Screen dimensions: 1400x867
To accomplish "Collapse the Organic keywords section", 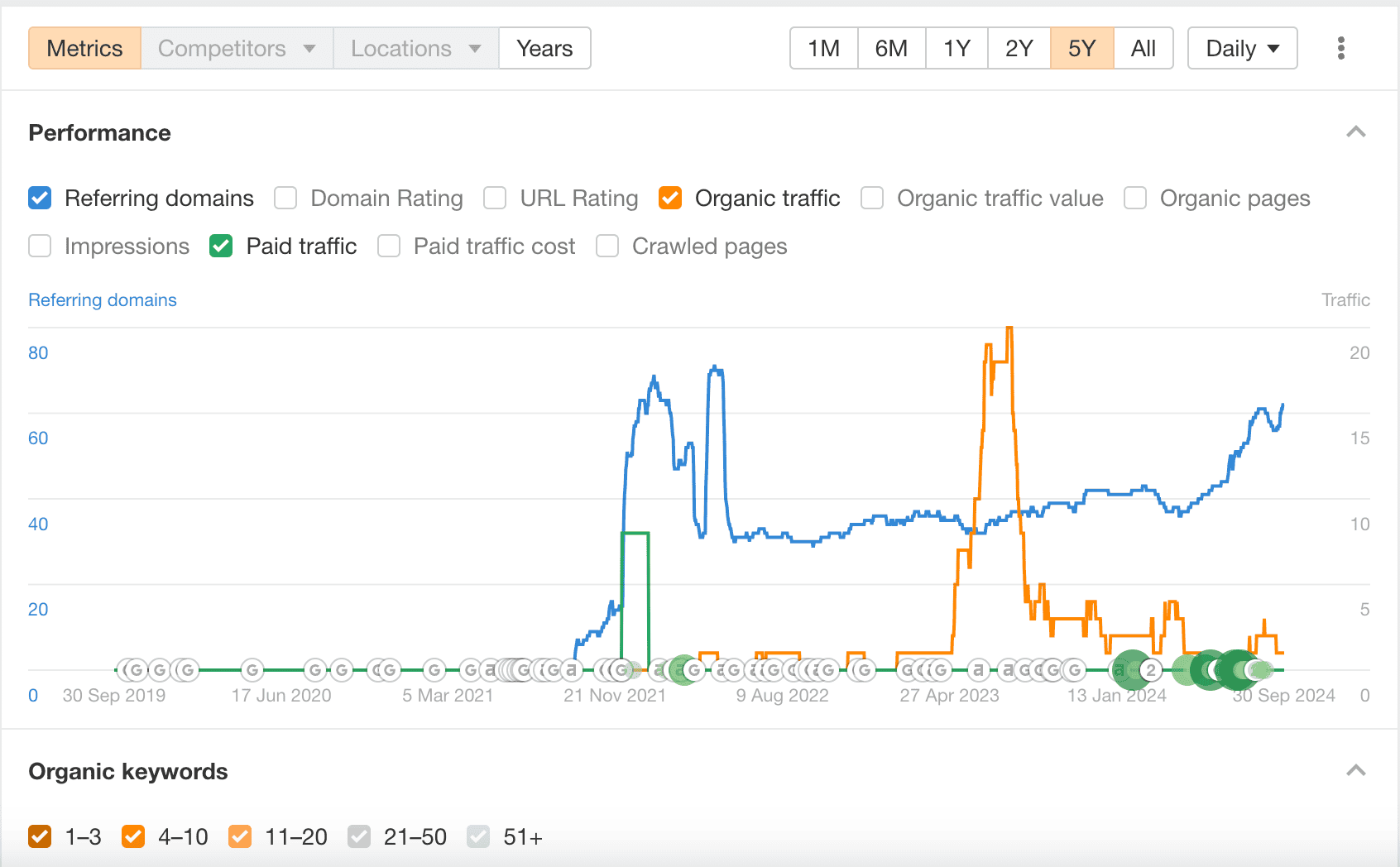I will [1355, 771].
